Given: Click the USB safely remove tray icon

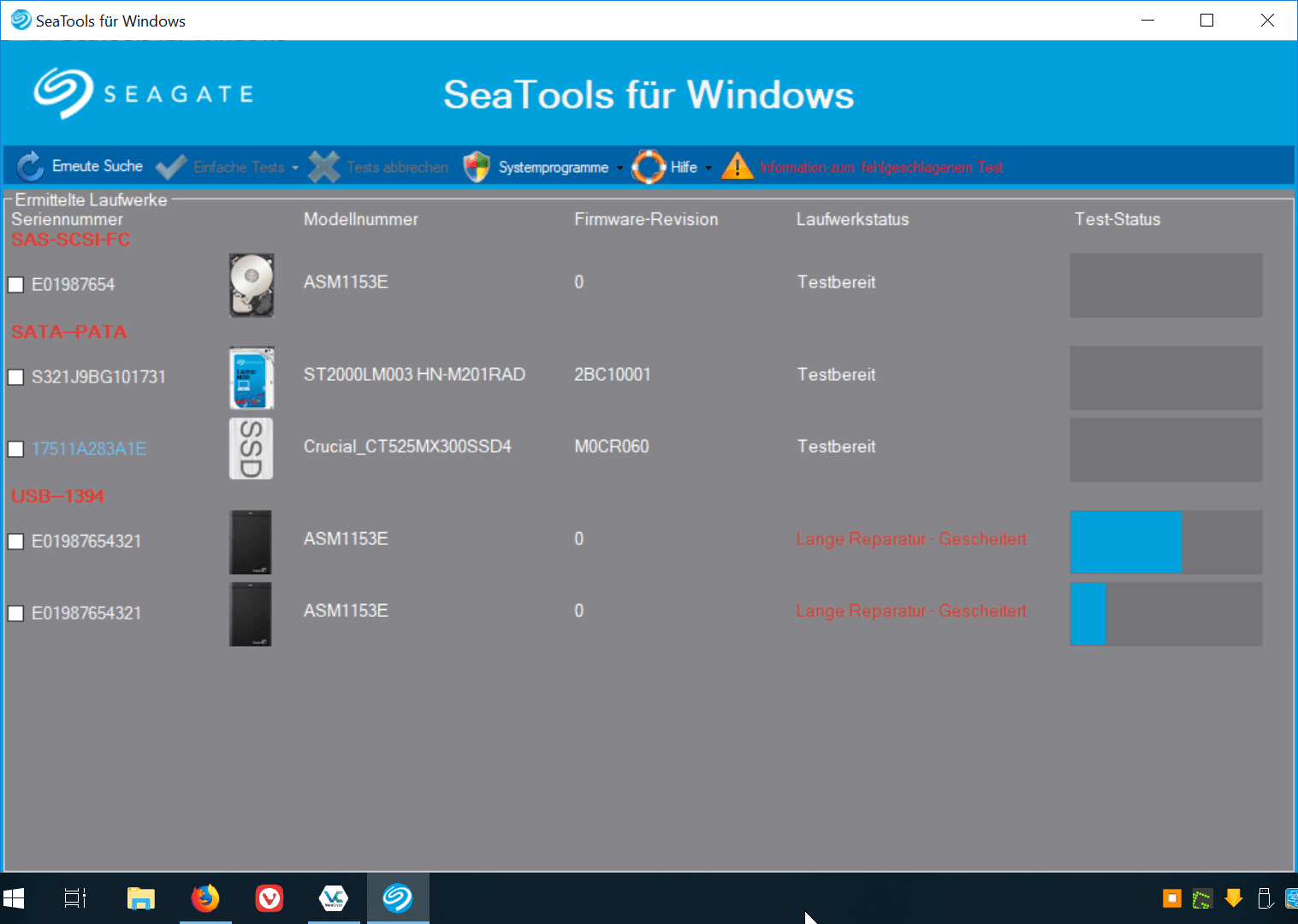Looking at the screenshot, I should 1265,898.
